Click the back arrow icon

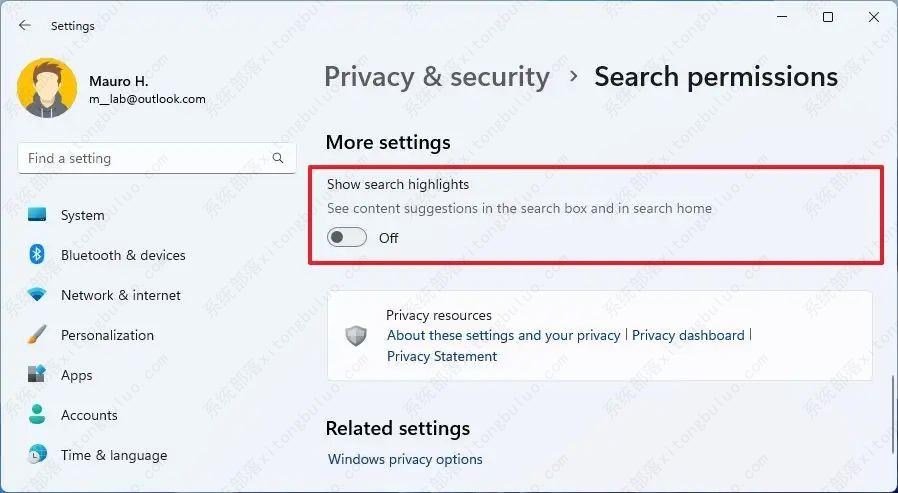[x=25, y=26]
